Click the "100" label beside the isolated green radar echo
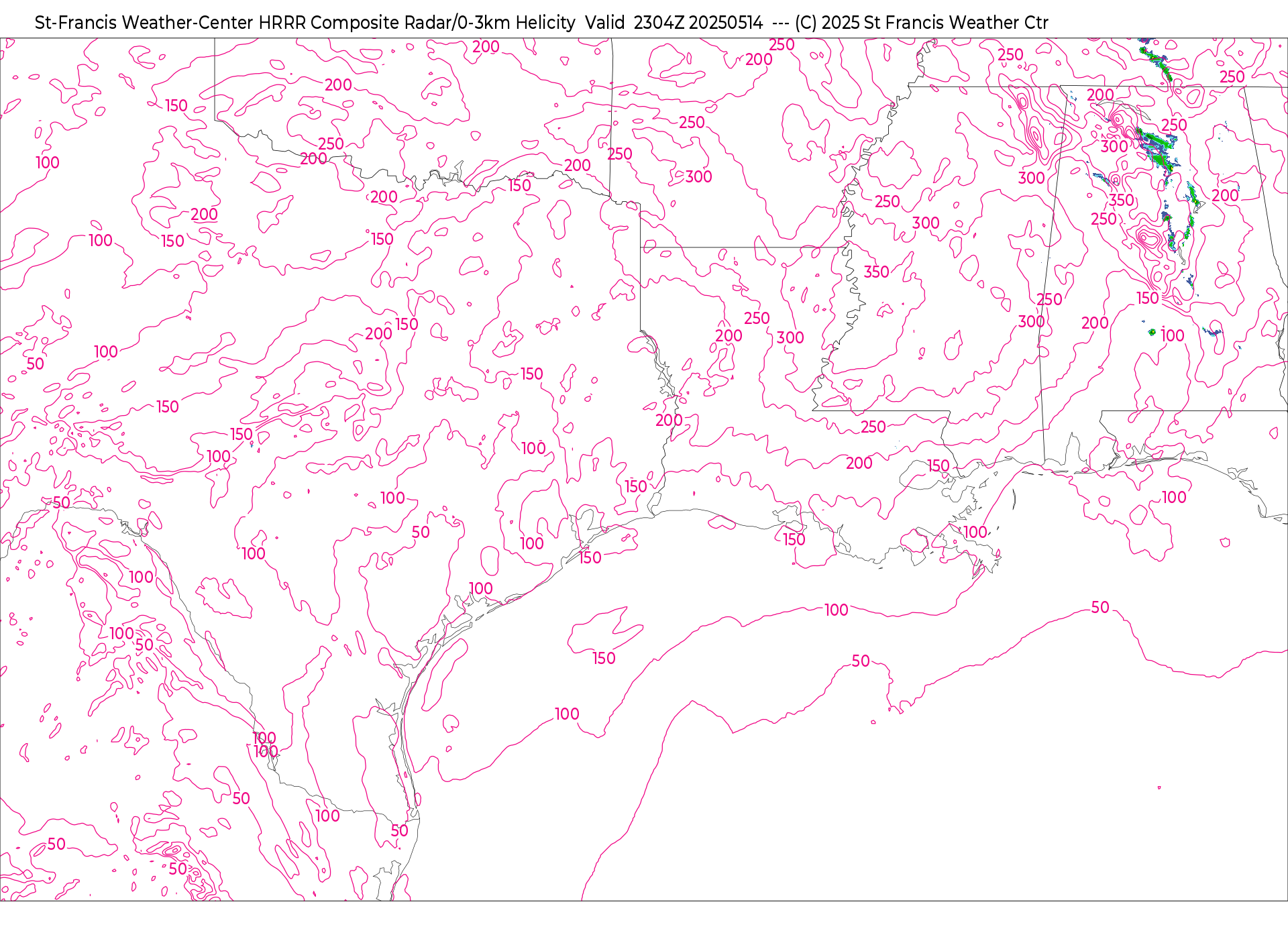The image size is (1288, 939). pos(1172,335)
